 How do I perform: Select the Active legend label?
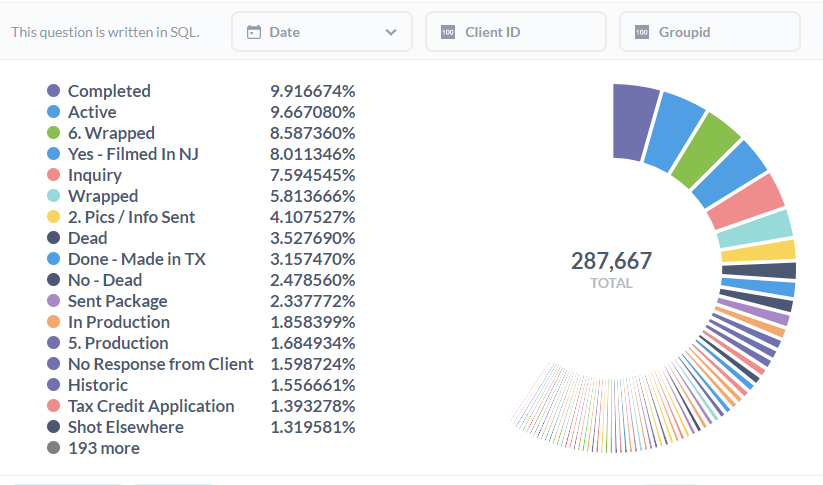(x=92, y=112)
